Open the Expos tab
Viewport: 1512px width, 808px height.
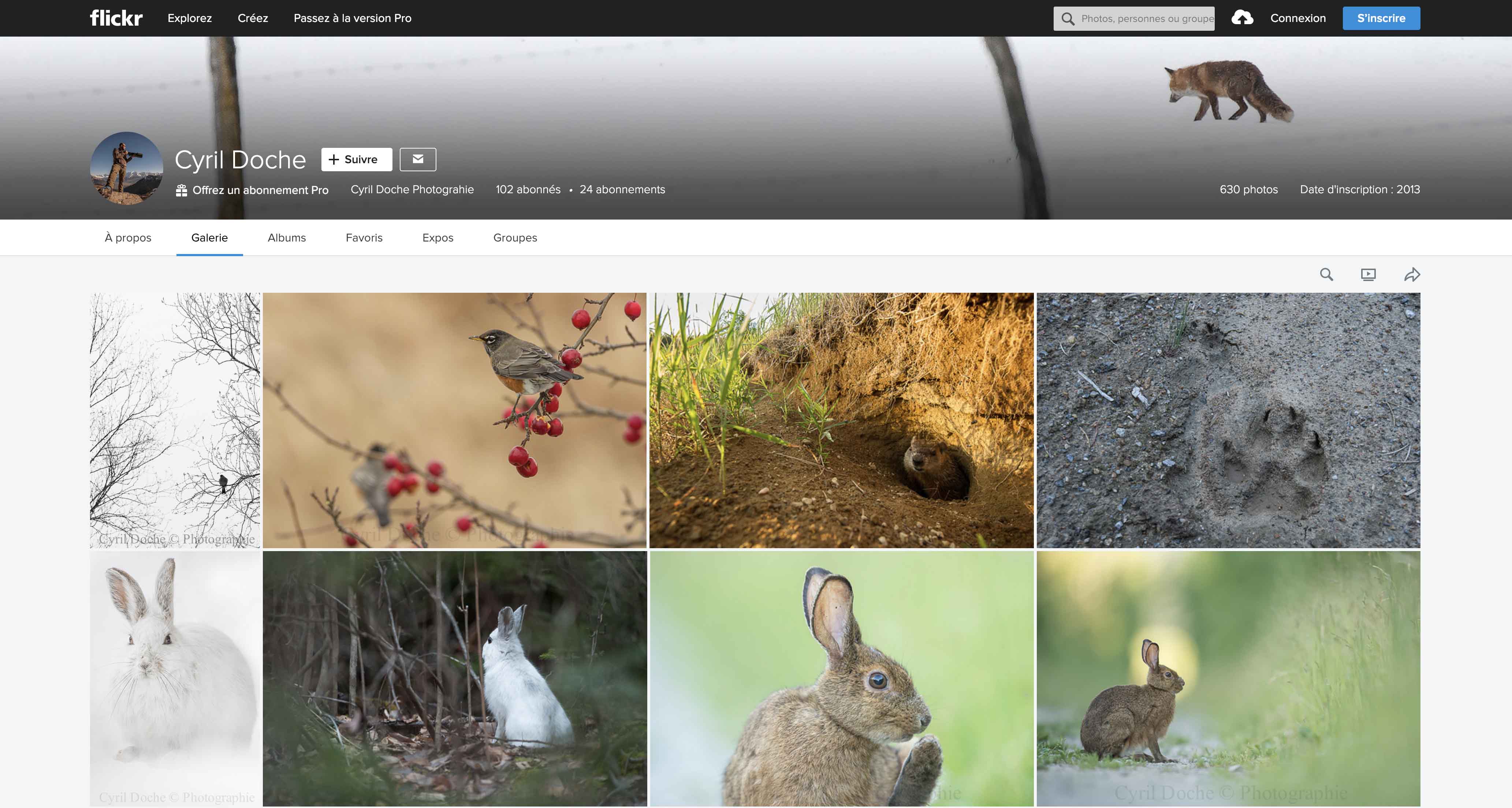438,237
